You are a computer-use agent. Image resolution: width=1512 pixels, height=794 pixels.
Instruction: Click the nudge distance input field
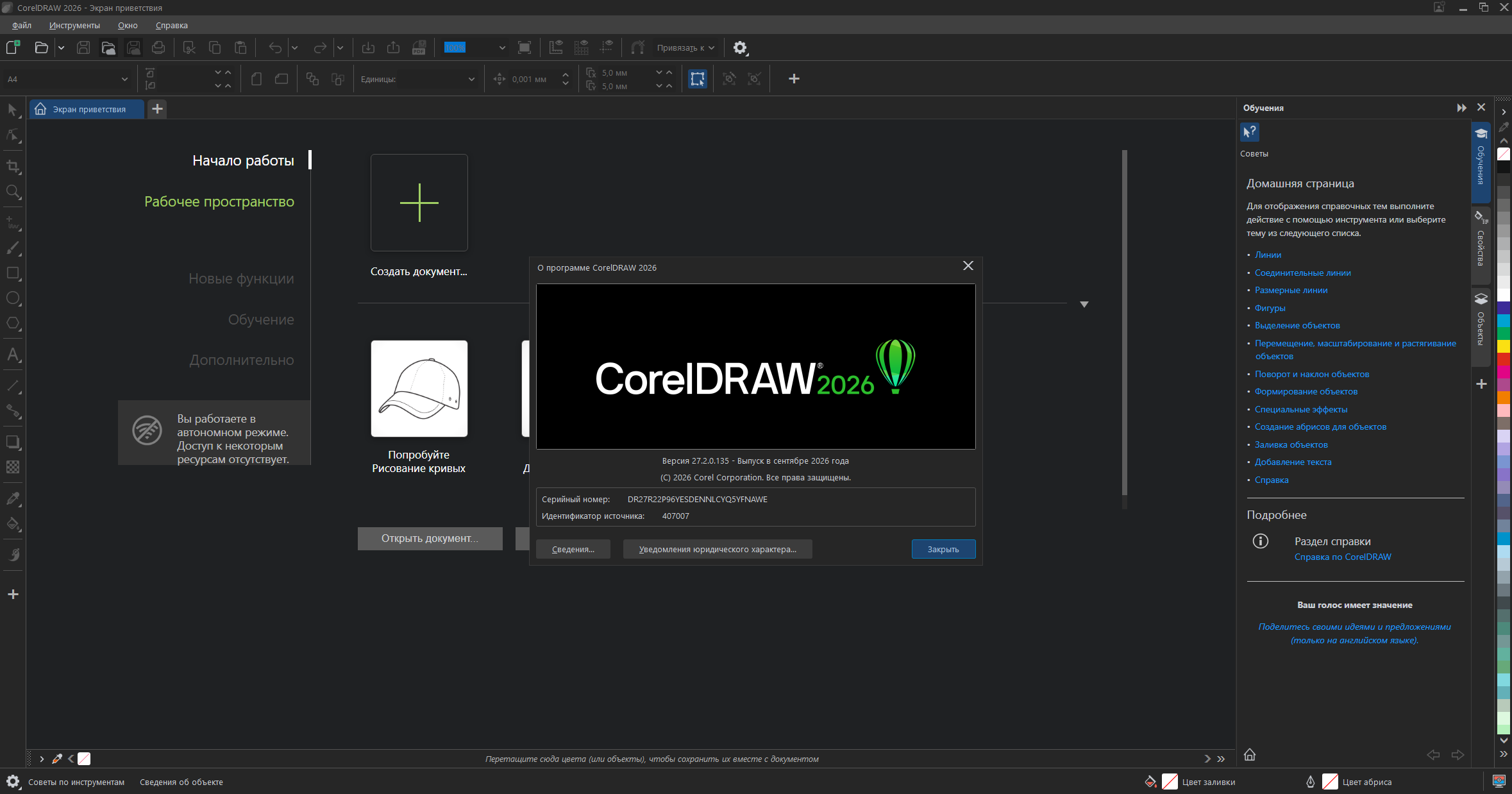pos(534,79)
